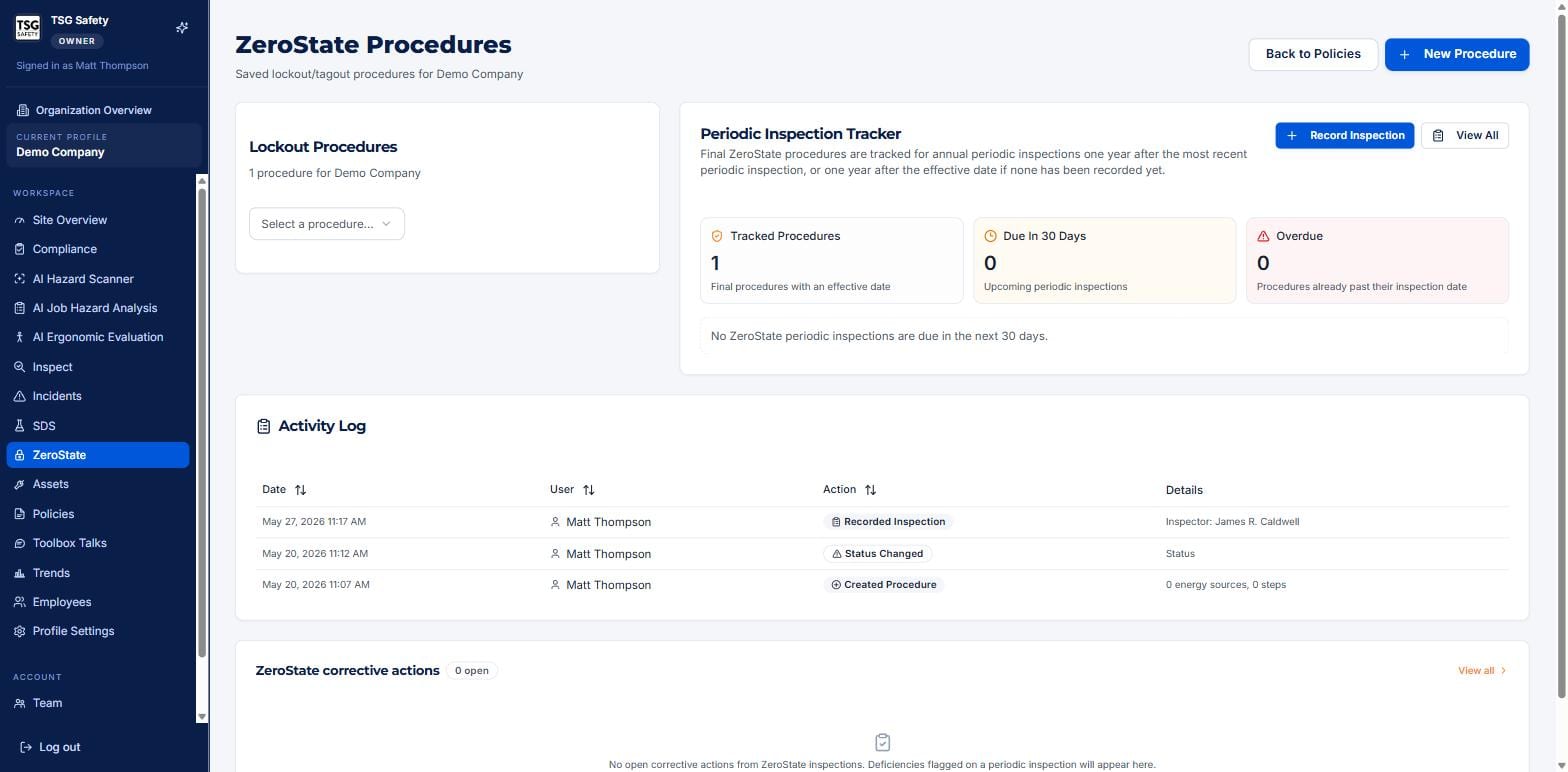1568x772 pixels.
Task: Click the Profile Settings gear icon
Action: click(19, 631)
